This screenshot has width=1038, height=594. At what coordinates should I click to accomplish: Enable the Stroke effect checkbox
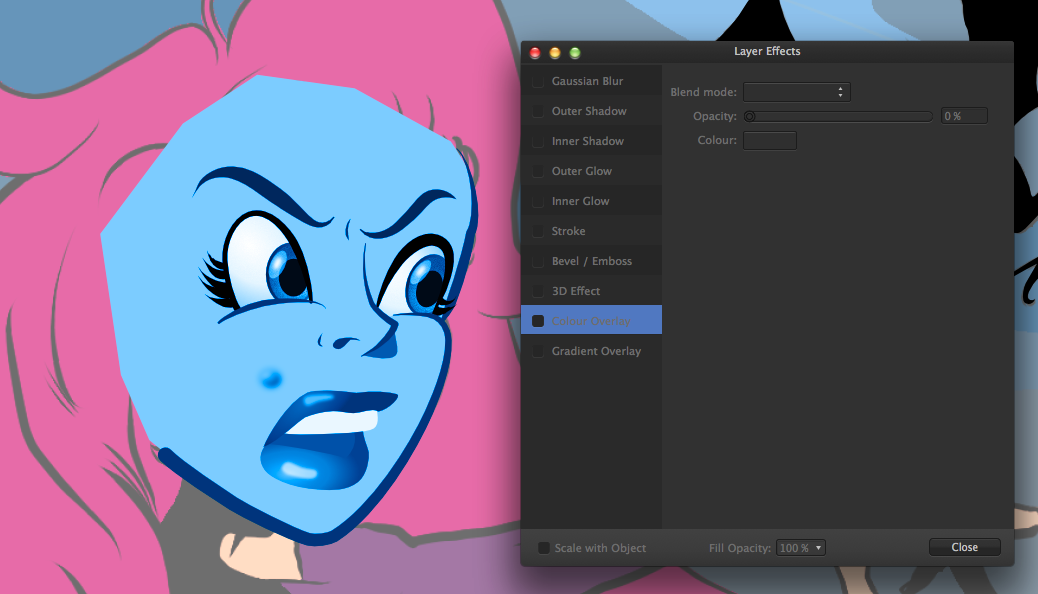(x=538, y=231)
